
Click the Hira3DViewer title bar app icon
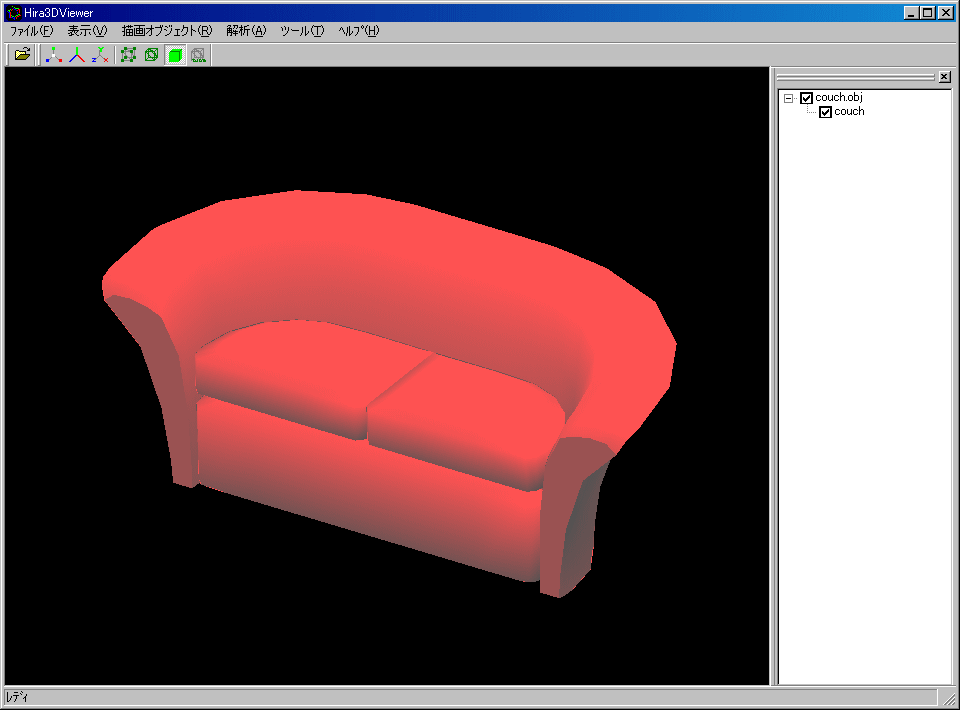pos(13,13)
